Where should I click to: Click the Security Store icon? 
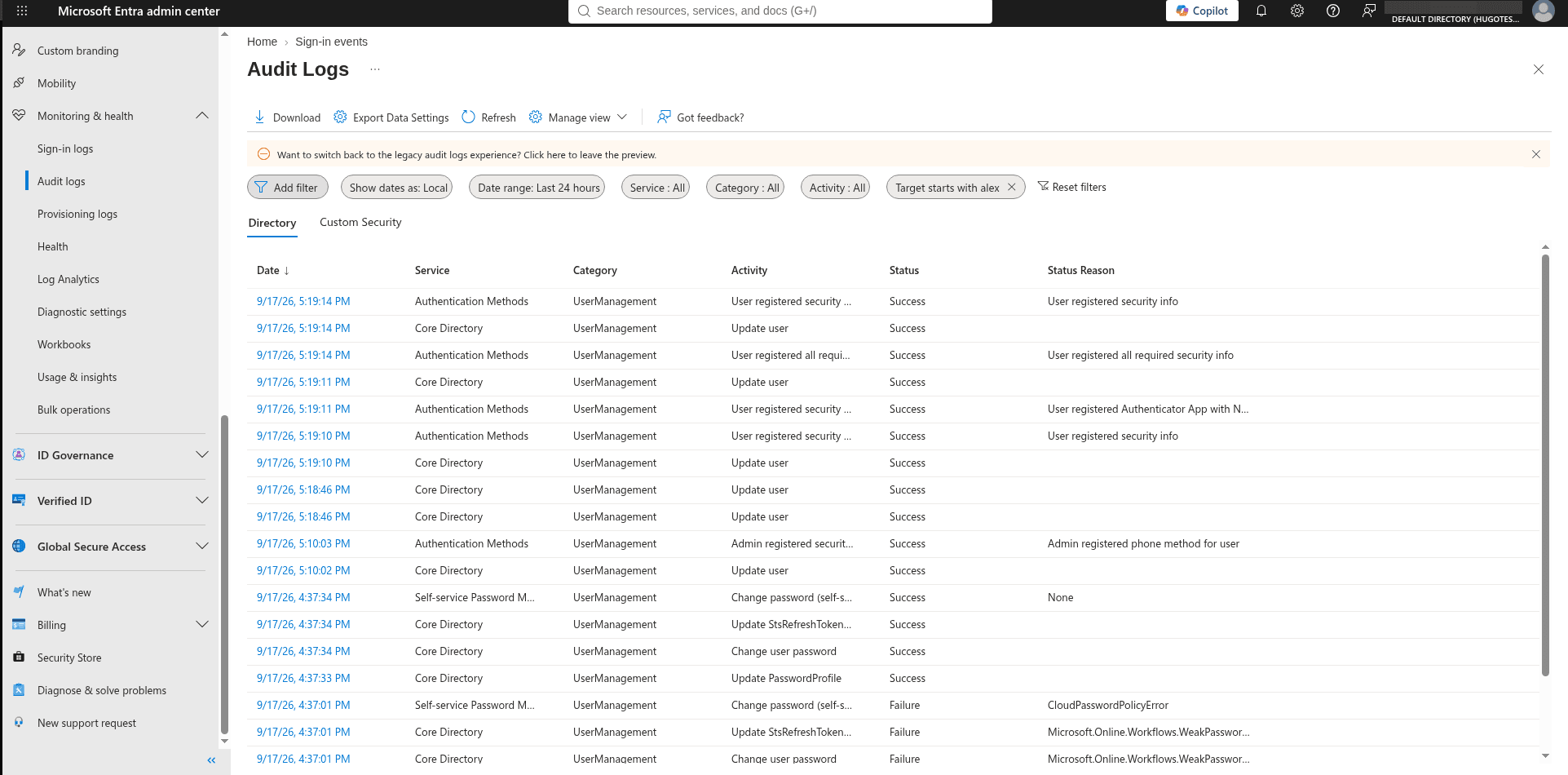click(19, 658)
